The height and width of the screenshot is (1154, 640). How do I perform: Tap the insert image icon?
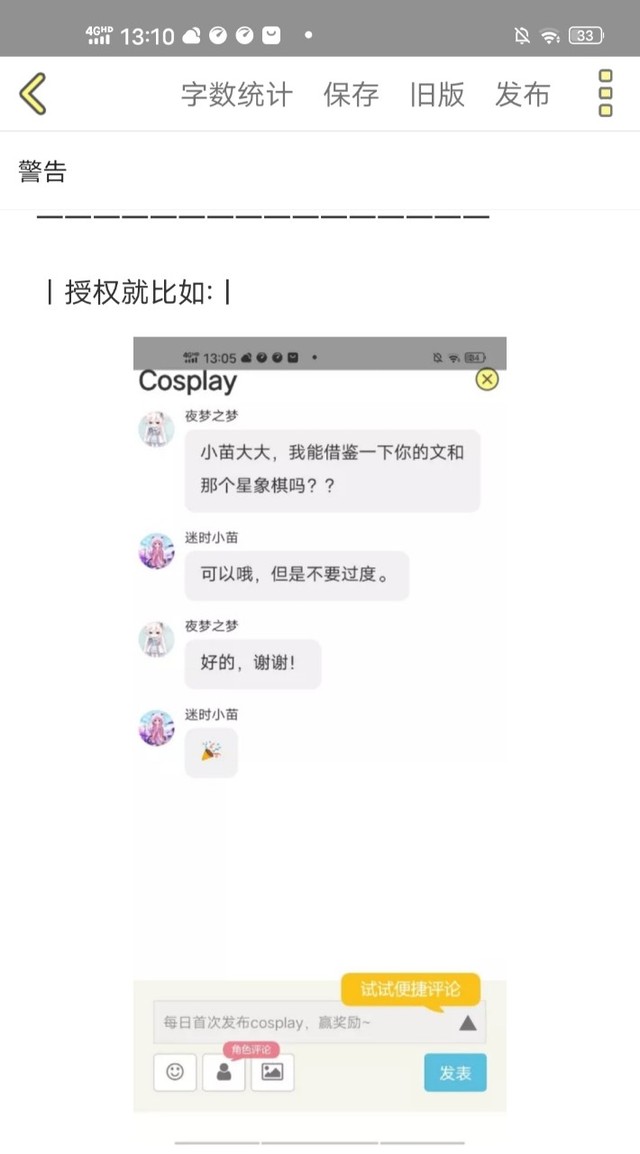coord(272,1072)
